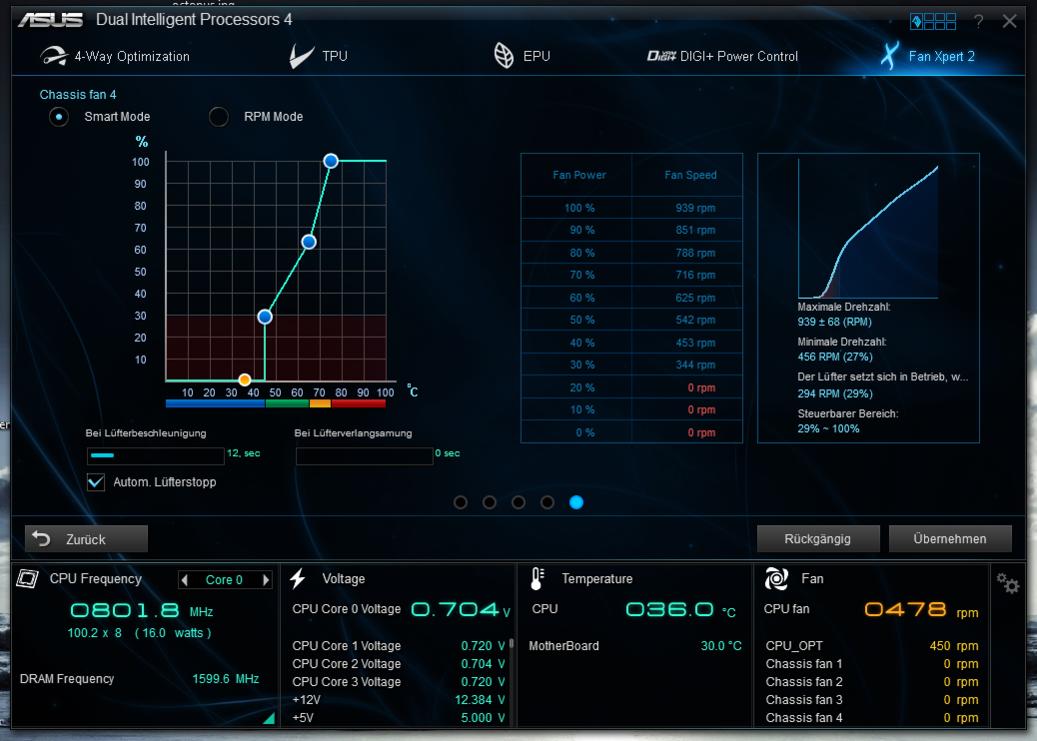Open monitor settings gear icon
The width and height of the screenshot is (1037, 741).
1007,584
